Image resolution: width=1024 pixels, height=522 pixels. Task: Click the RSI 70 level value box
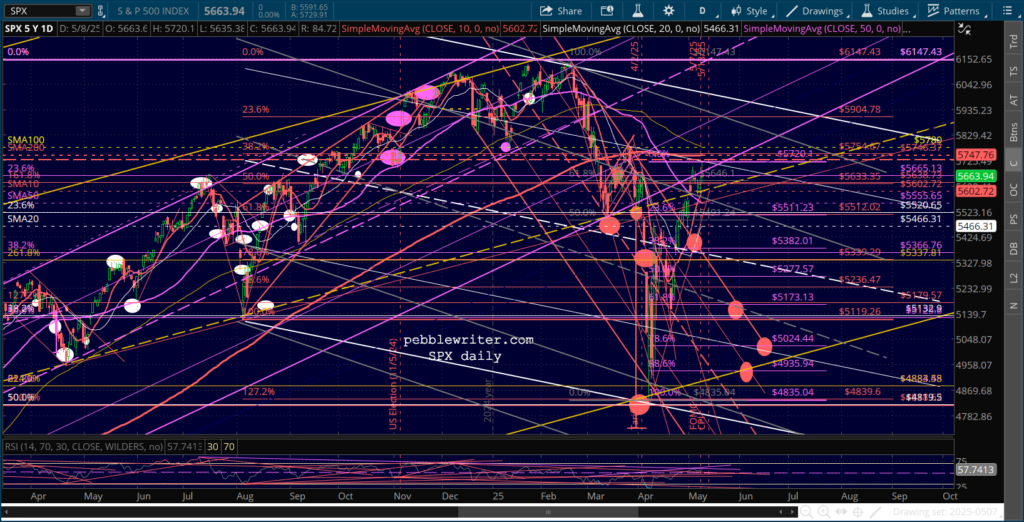[229, 447]
